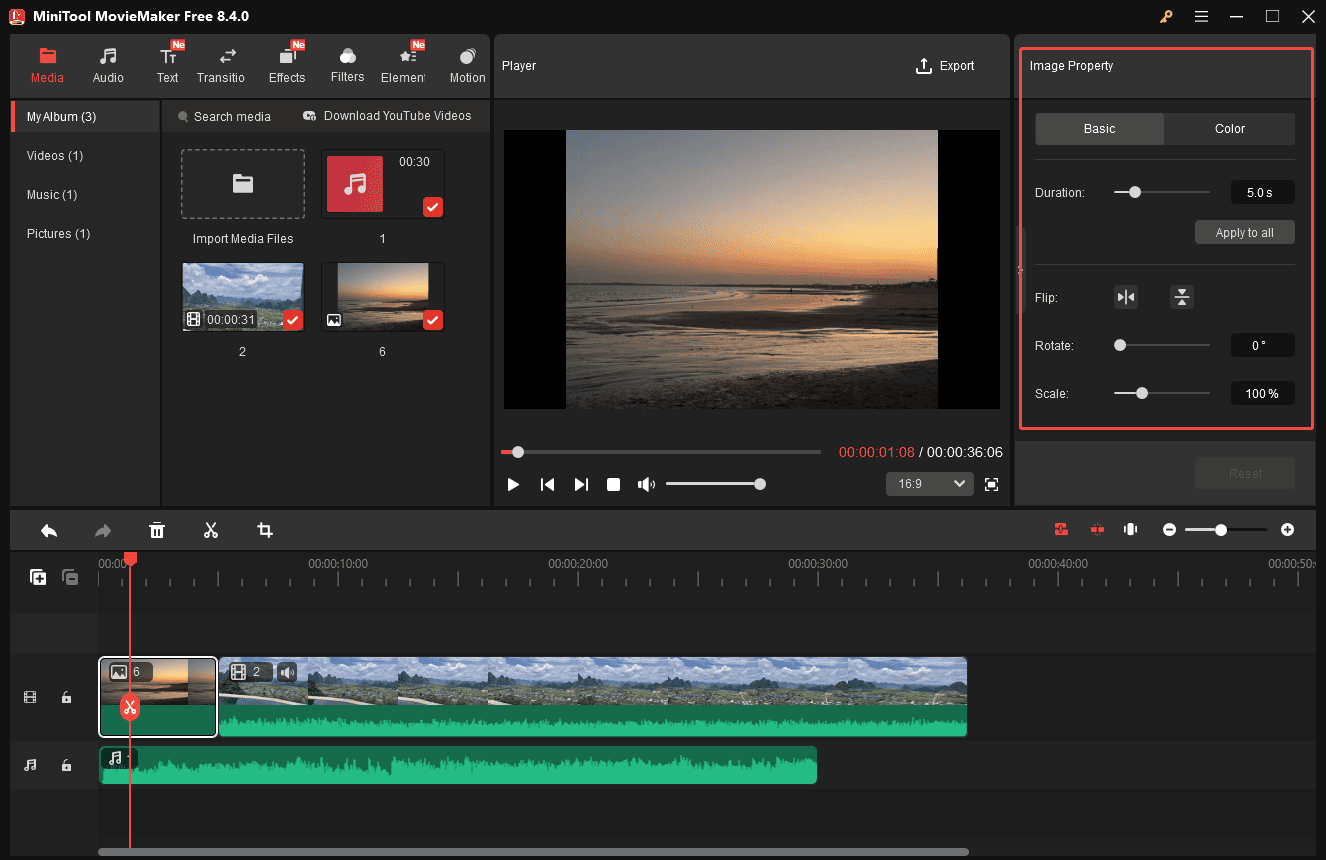Select the Text tool

[167, 64]
